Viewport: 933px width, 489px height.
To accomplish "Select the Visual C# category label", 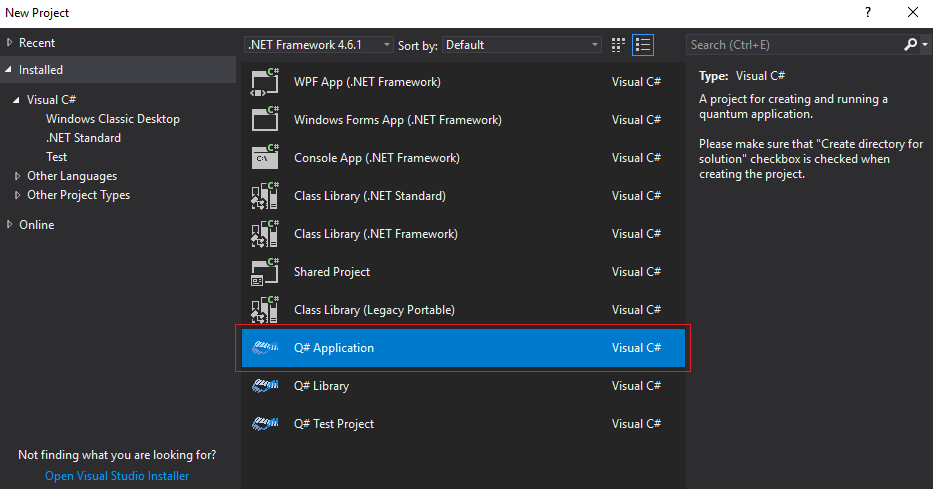I will pos(51,100).
